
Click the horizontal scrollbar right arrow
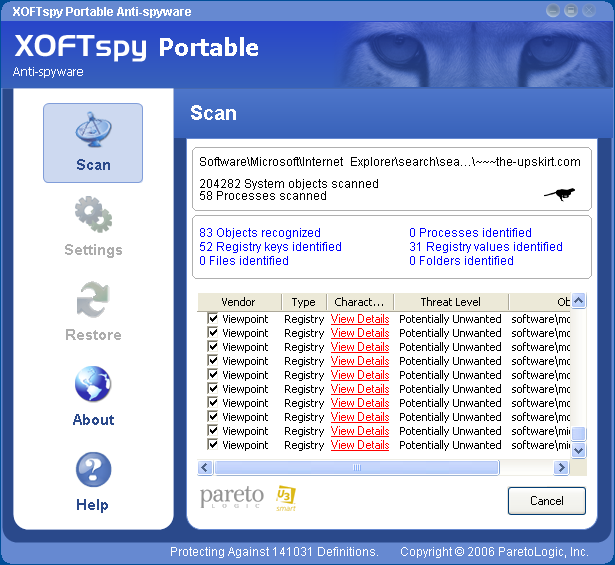561,467
